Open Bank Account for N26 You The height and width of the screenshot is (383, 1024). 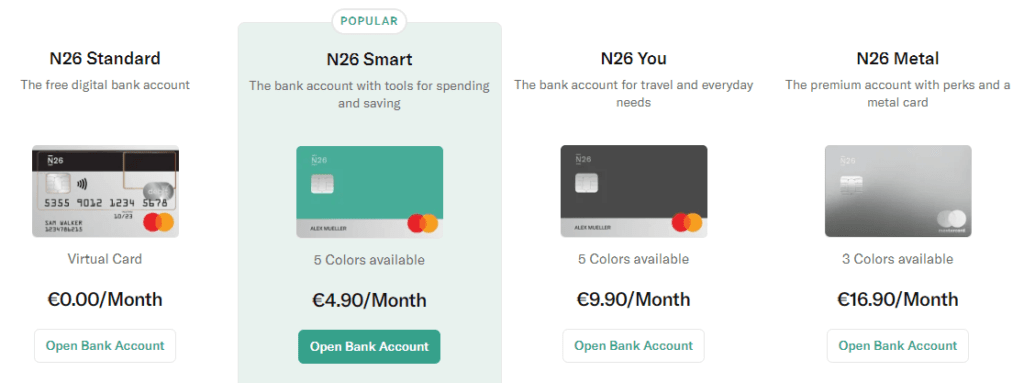pyautogui.click(x=633, y=346)
